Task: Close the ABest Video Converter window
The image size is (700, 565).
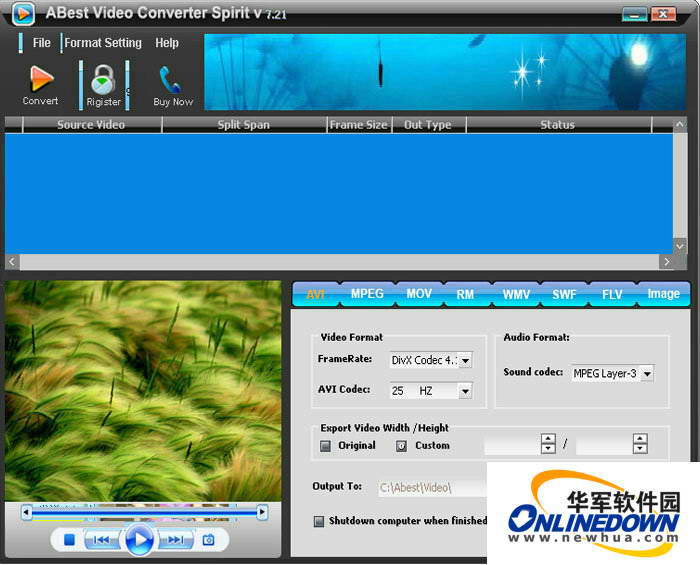Action: (x=663, y=15)
